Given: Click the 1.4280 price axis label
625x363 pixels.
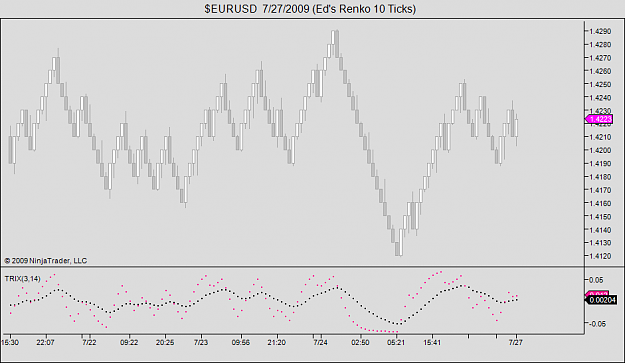Looking at the screenshot, I should point(600,44).
